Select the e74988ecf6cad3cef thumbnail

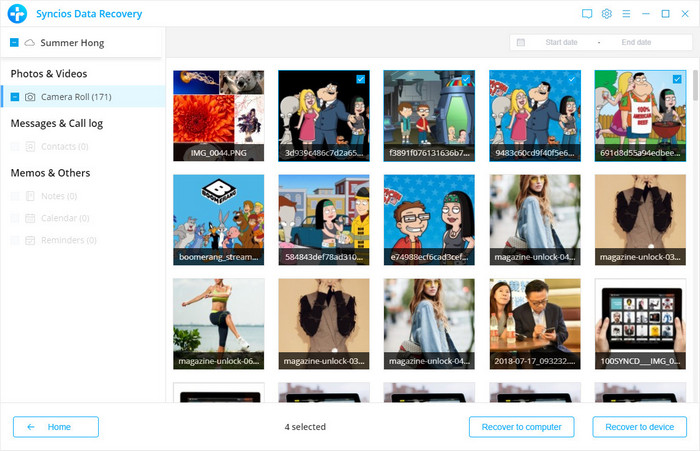(429, 220)
